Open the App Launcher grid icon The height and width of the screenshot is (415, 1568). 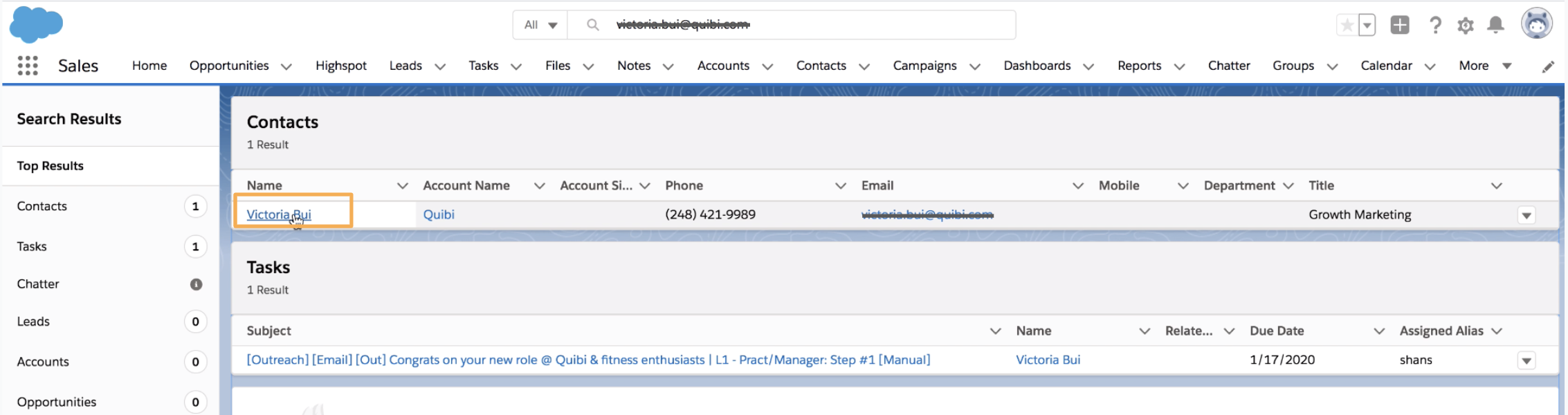[28, 66]
